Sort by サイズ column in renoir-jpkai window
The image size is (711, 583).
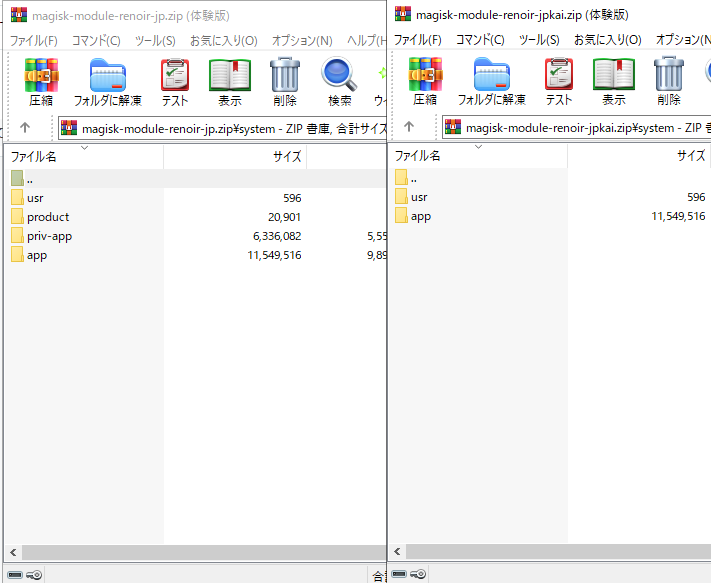click(638, 156)
